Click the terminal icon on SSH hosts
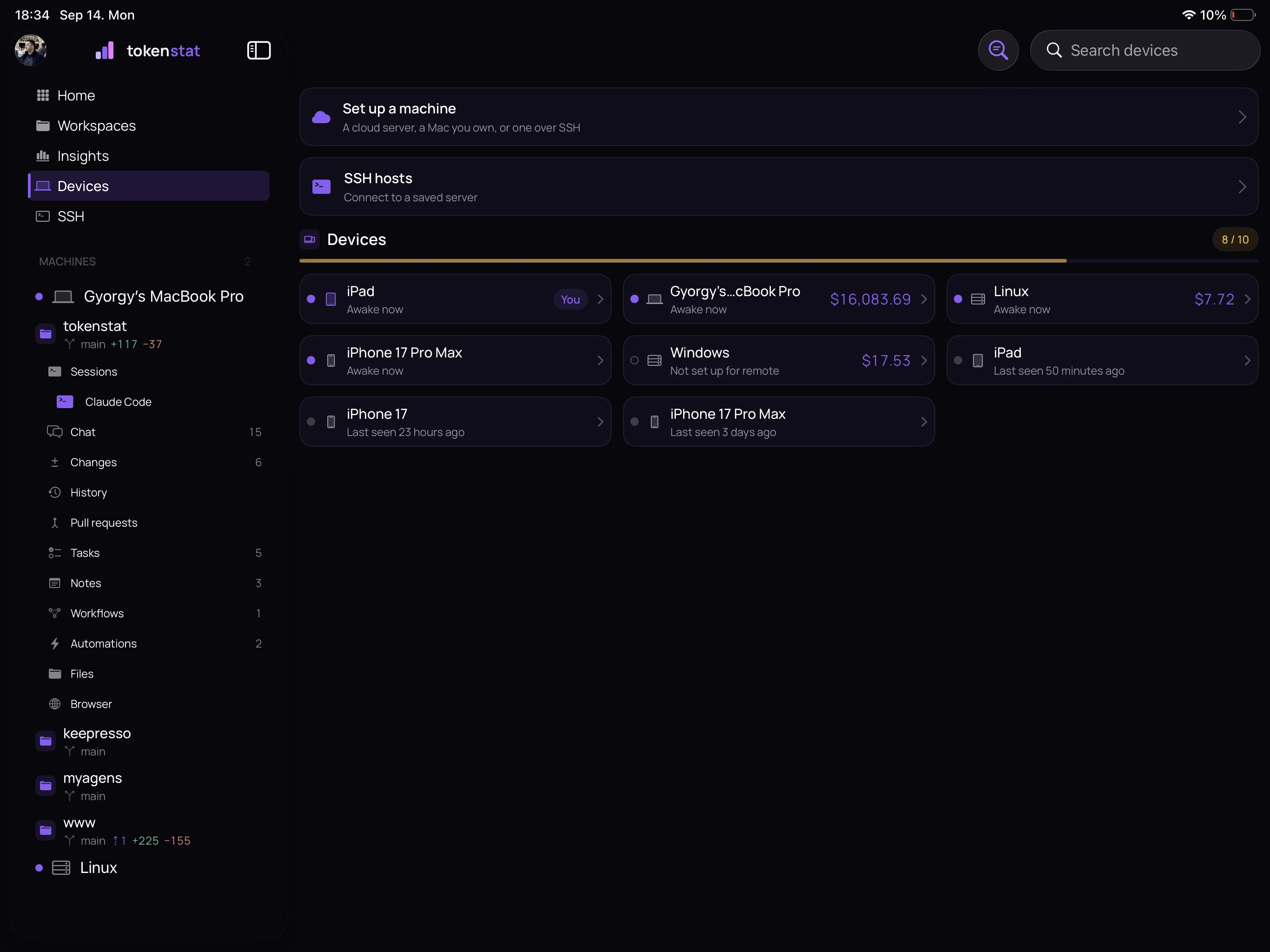 [x=321, y=186]
